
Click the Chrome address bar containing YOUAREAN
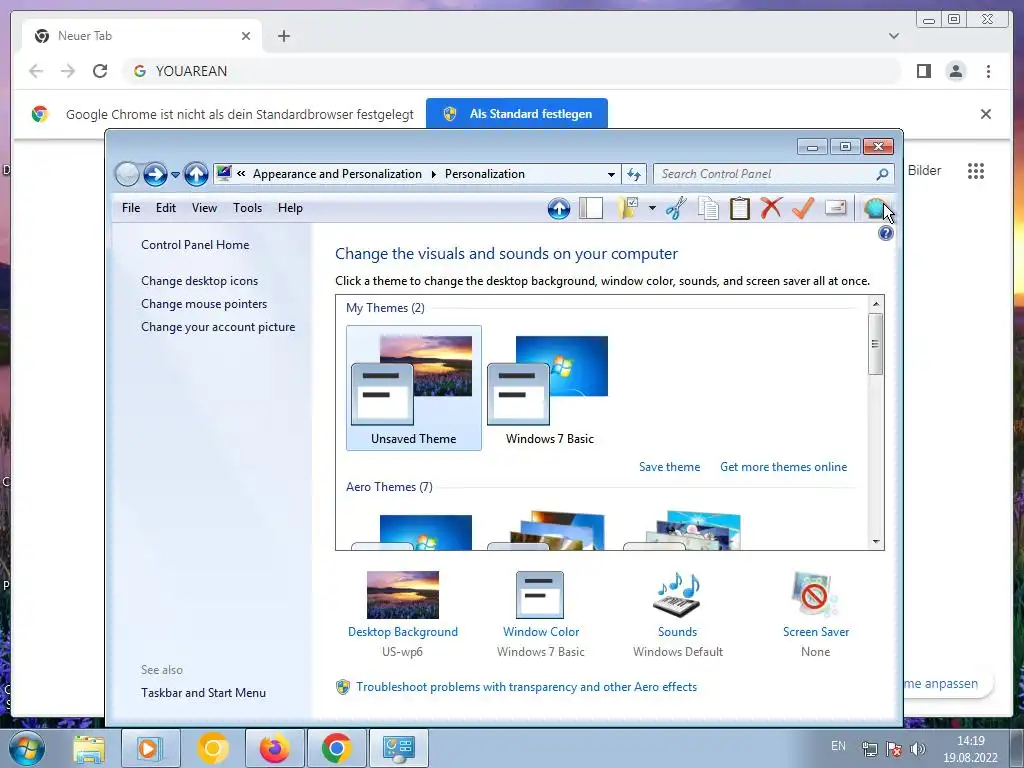(513, 71)
